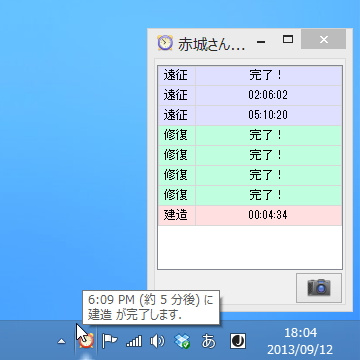Select the fourth 修復 row label

pos(177,196)
